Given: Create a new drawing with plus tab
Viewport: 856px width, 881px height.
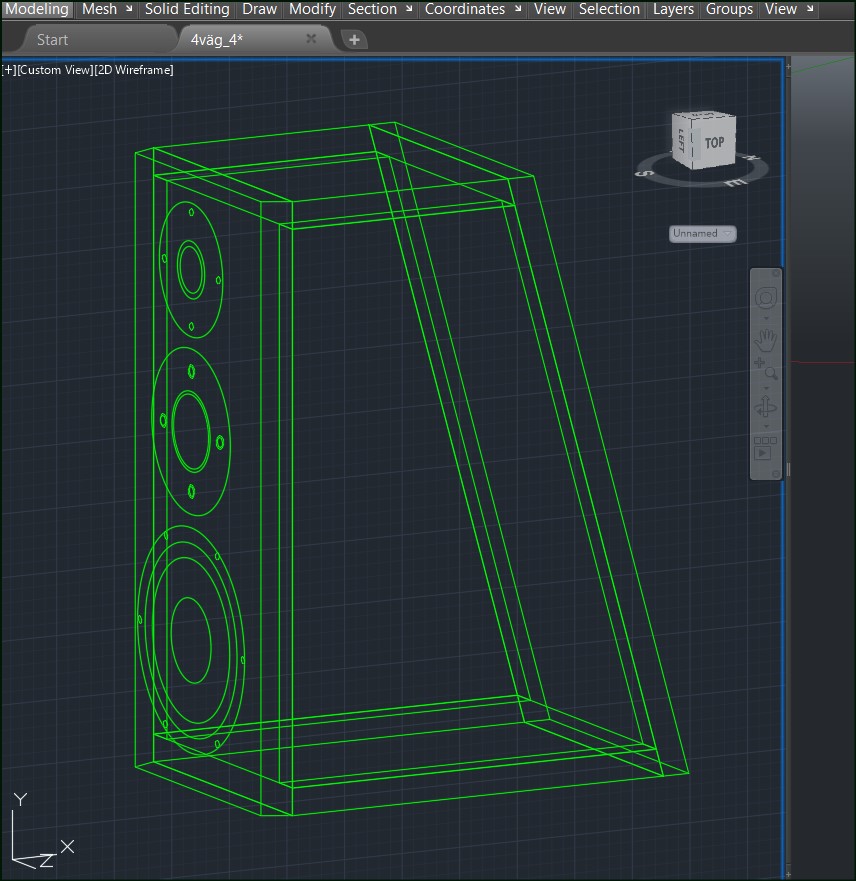Looking at the screenshot, I should pyautogui.click(x=354, y=40).
